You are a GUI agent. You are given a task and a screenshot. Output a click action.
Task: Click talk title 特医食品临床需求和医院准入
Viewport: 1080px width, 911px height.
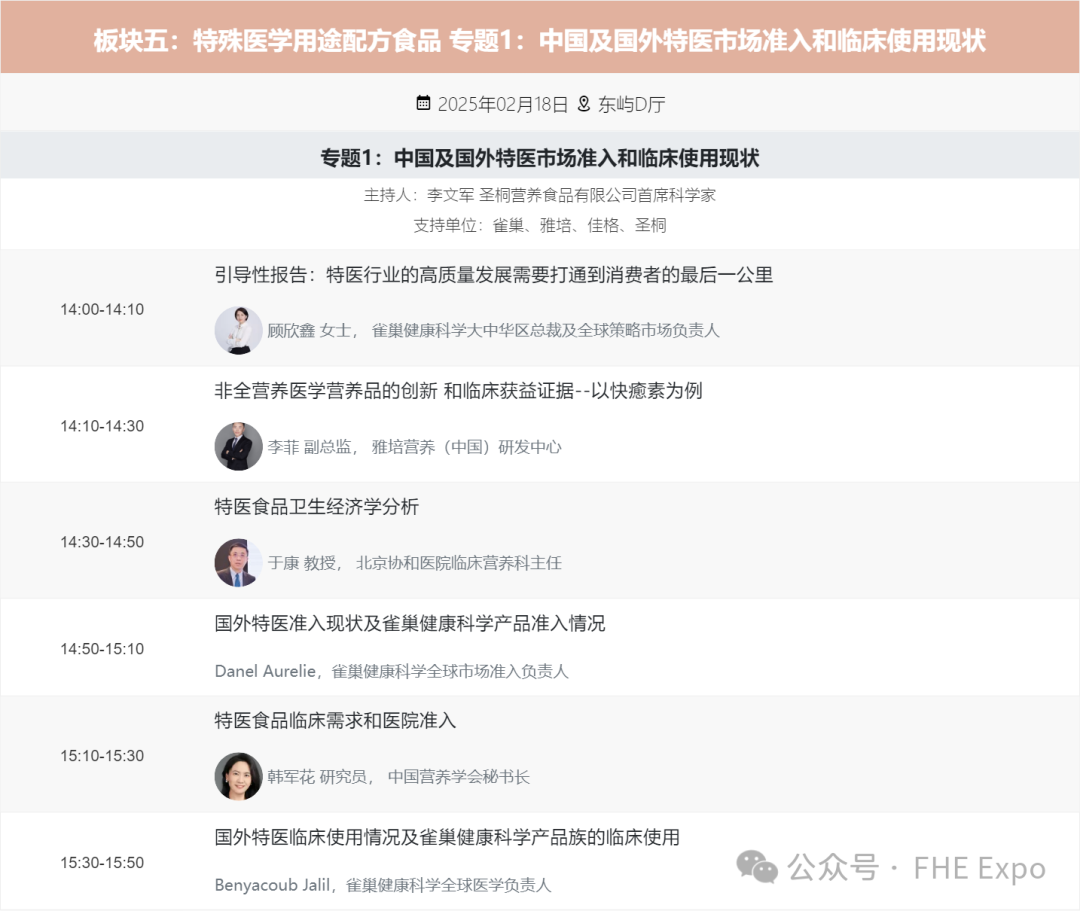click(x=335, y=720)
